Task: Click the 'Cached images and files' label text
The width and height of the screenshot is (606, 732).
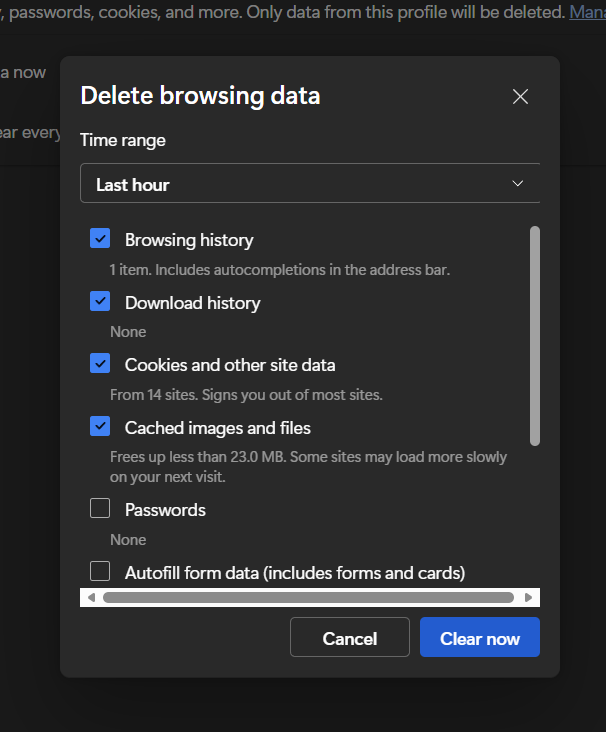Action: click(x=217, y=428)
